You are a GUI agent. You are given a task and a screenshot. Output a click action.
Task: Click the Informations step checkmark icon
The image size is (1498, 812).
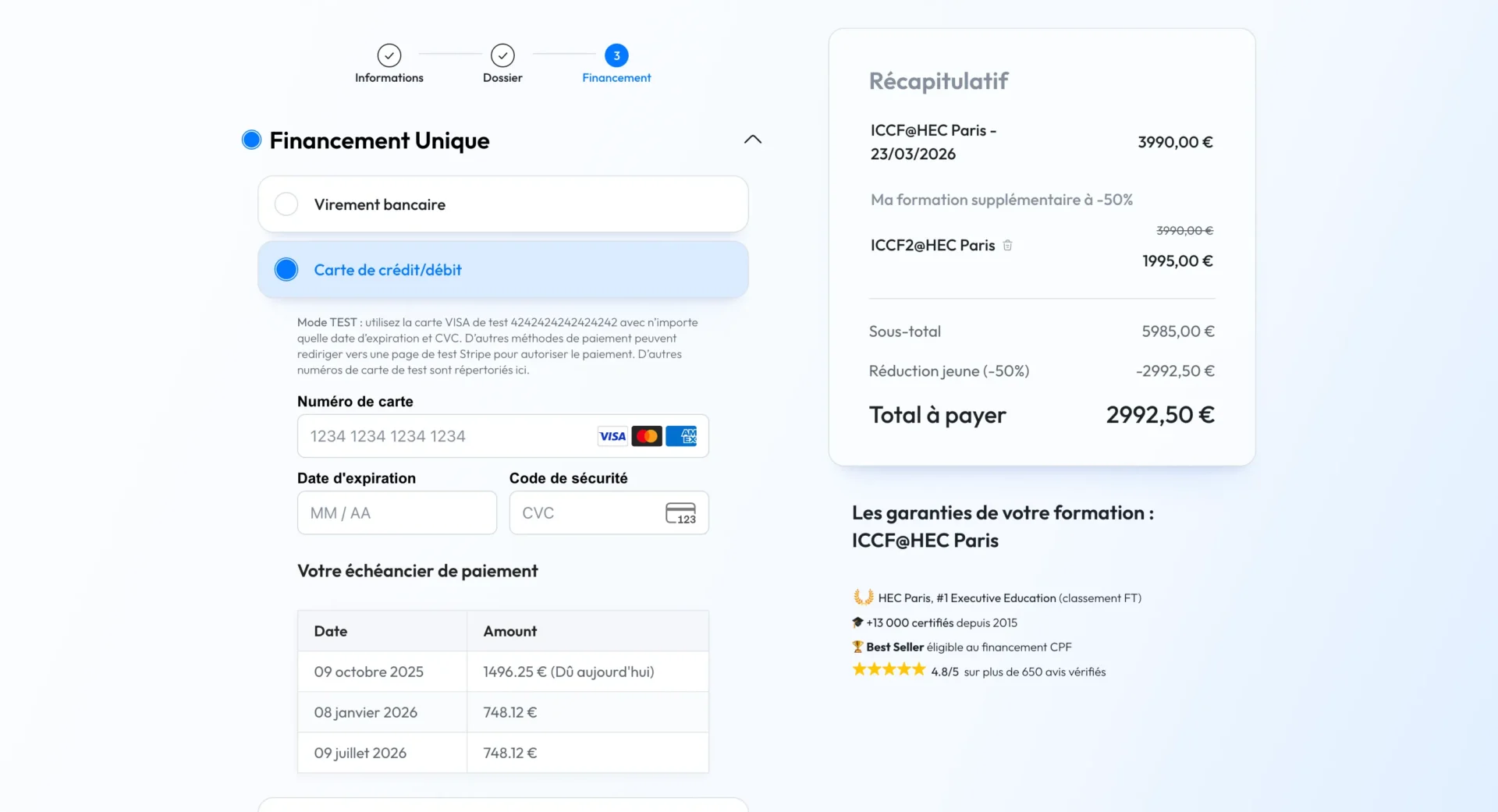tap(389, 55)
